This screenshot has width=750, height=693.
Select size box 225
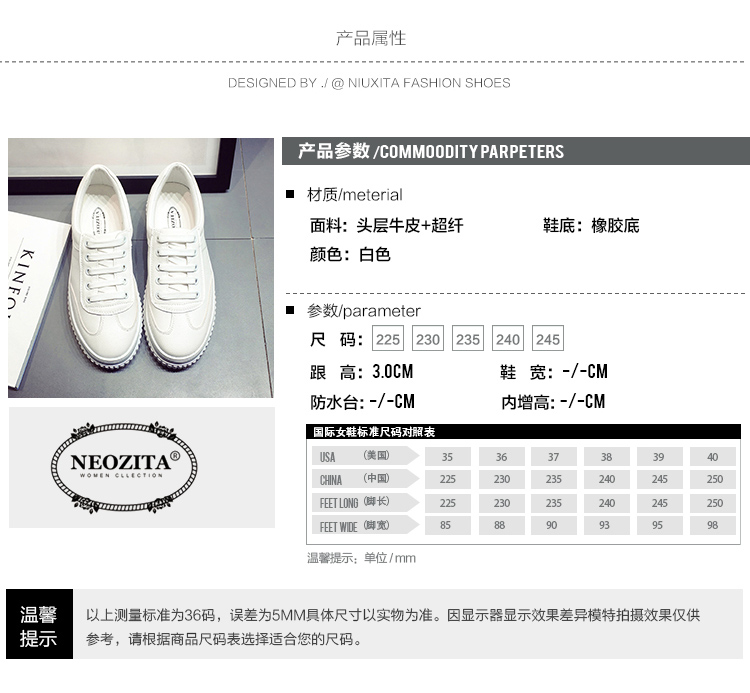tap(387, 339)
